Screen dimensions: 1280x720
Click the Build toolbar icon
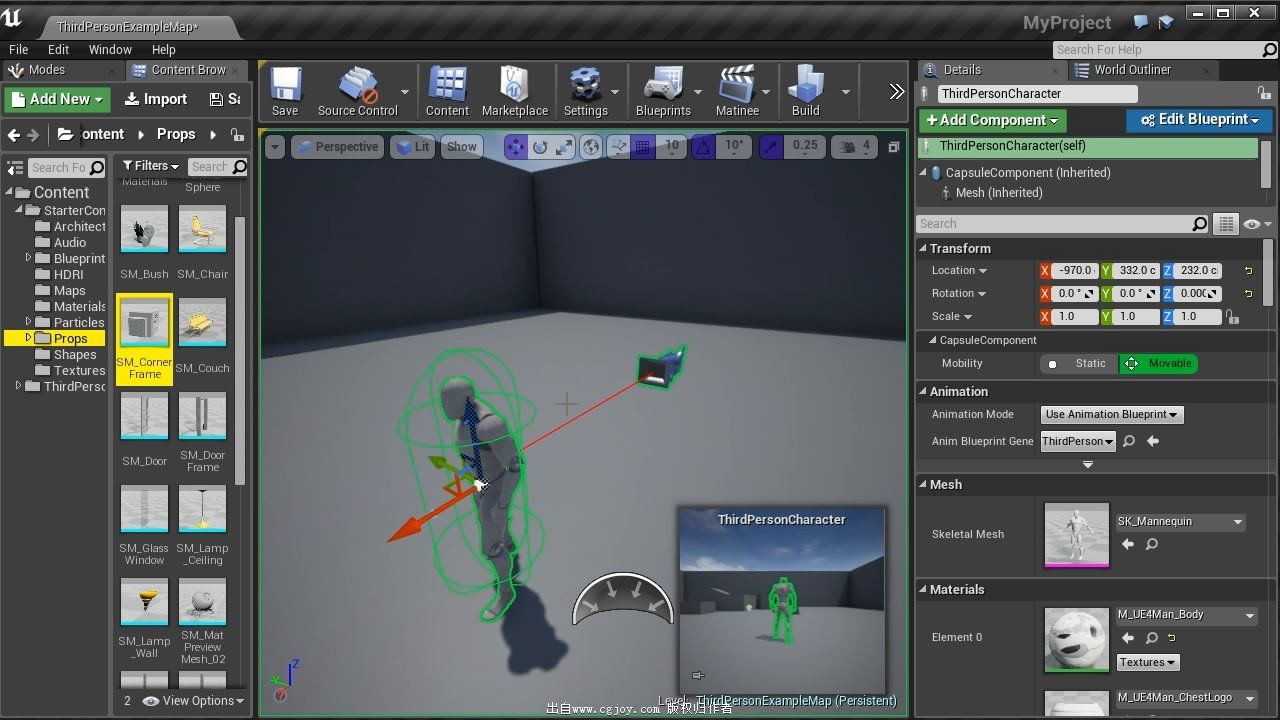pos(805,92)
